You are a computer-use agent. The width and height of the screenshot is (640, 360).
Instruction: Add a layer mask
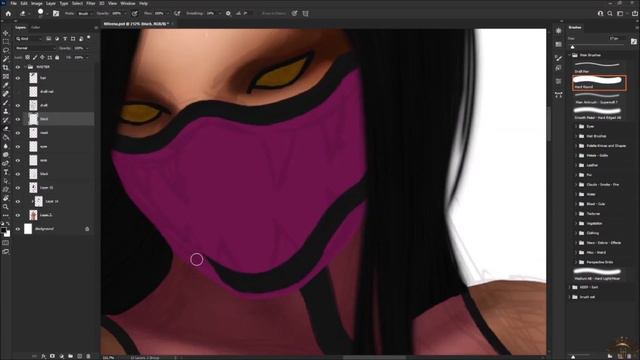coord(52,356)
